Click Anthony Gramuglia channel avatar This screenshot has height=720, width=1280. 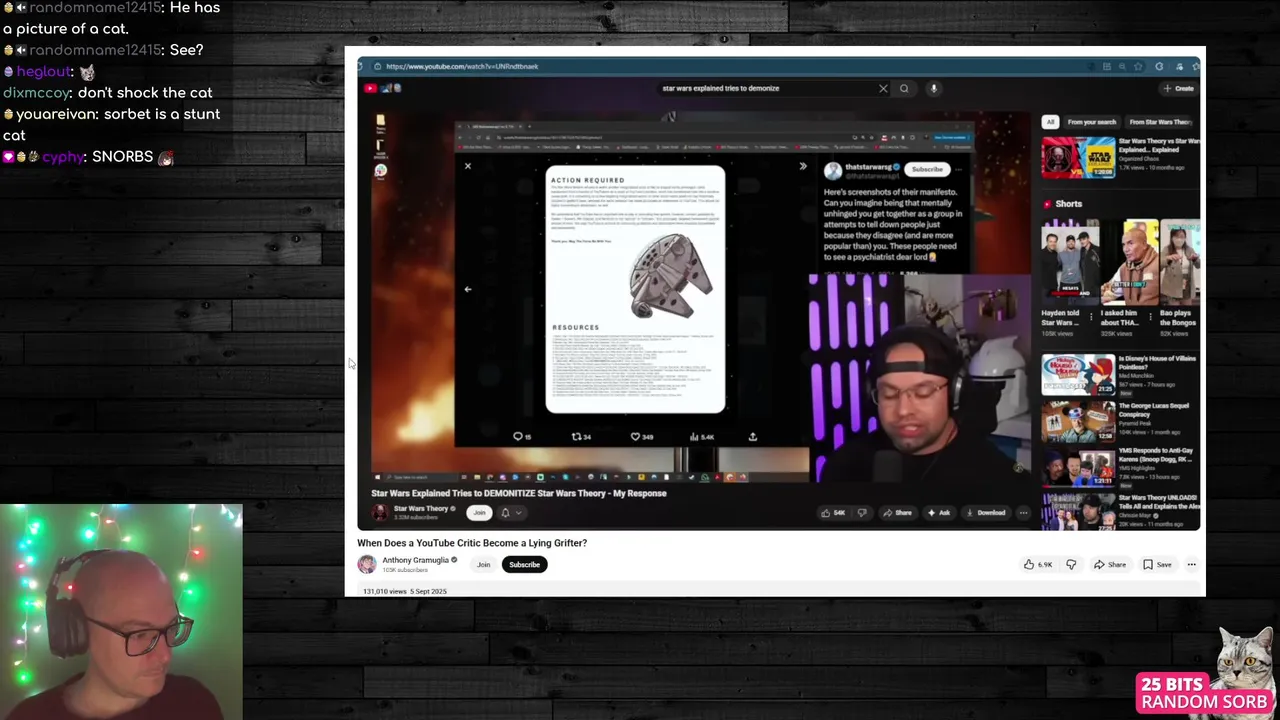point(367,564)
